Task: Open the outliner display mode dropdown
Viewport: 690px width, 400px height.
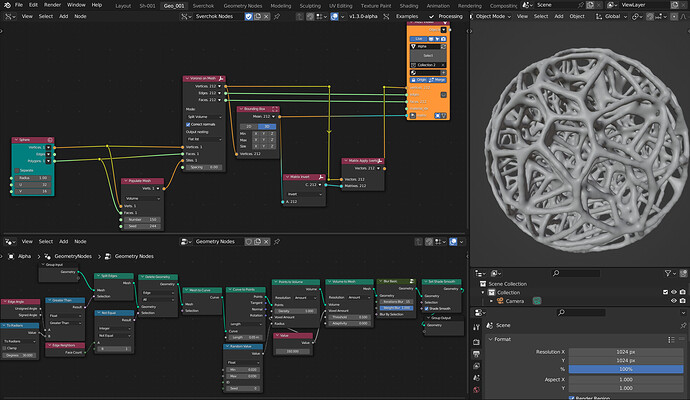Action: tap(481, 273)
